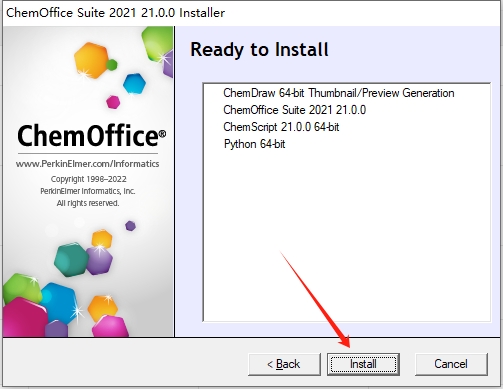
Task: Click the large magenta hexagon at bottom-left corner
Action: (x=24, y=317)
